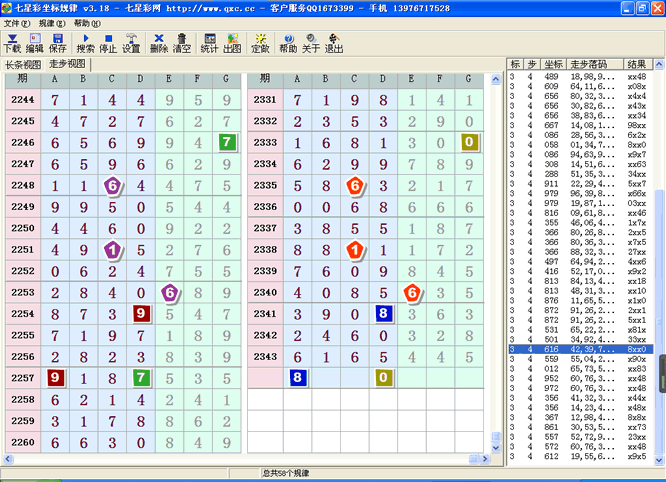Click period number 2331 in the right grid
Viewport: 666px width, 482px height.
tap(265, 100)
